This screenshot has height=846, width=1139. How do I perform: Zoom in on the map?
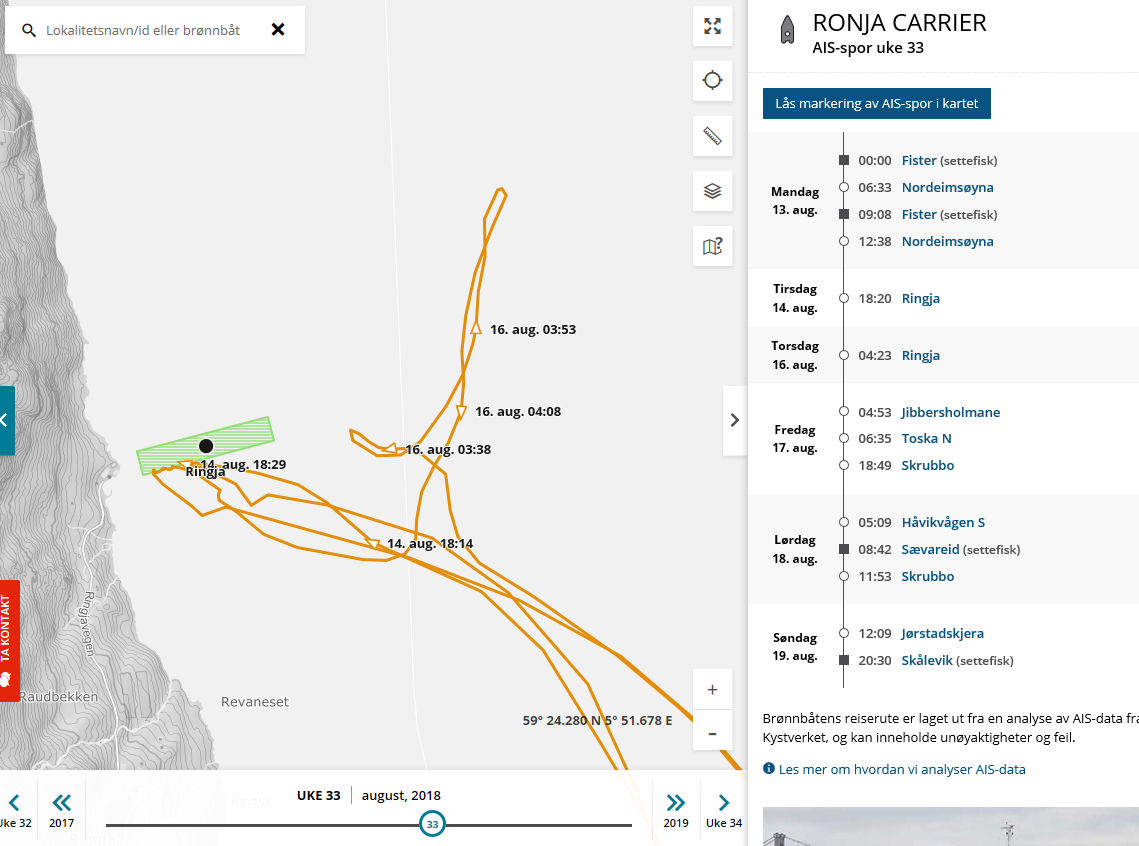(712, 690)
